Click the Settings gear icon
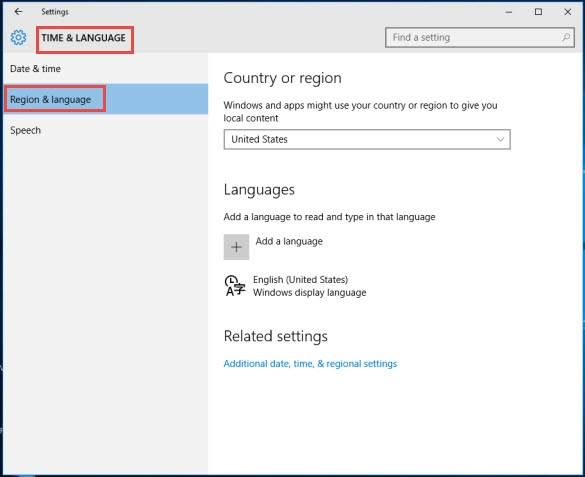Image resolution: width=585 pixels, height=477 pixels. click(x=18, y=38)
